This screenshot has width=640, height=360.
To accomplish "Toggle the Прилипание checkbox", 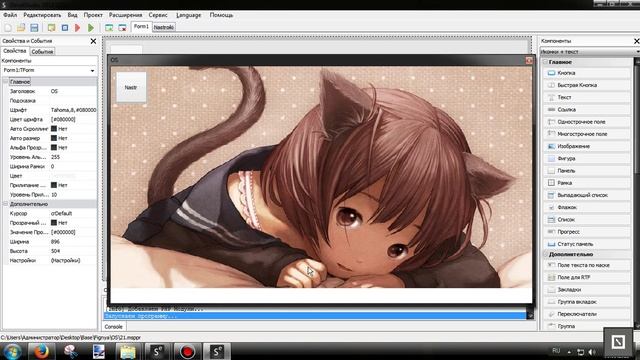I will pyautogui.click(x=53, y=185).
